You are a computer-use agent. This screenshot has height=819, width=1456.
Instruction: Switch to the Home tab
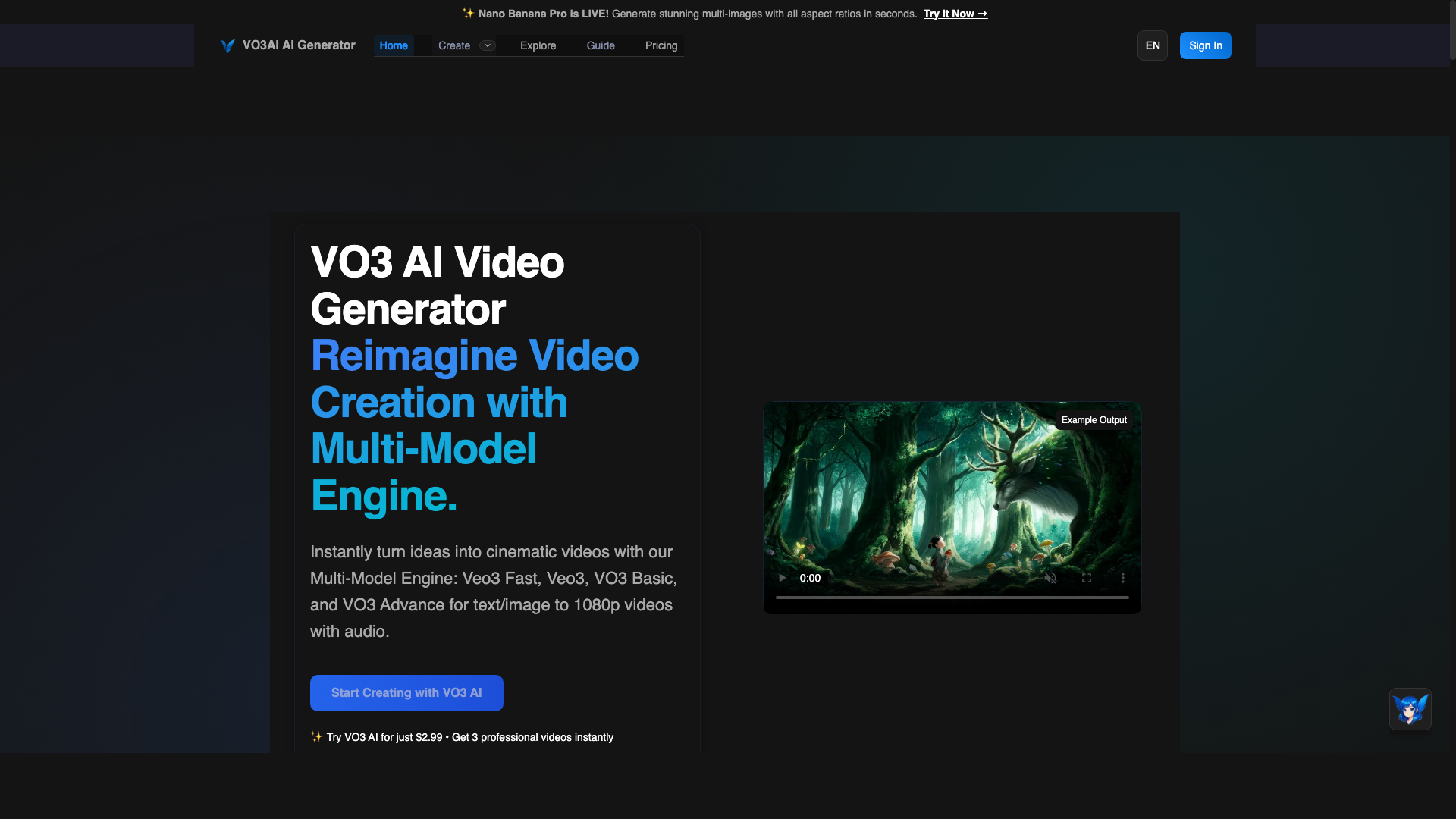point(394,45)
